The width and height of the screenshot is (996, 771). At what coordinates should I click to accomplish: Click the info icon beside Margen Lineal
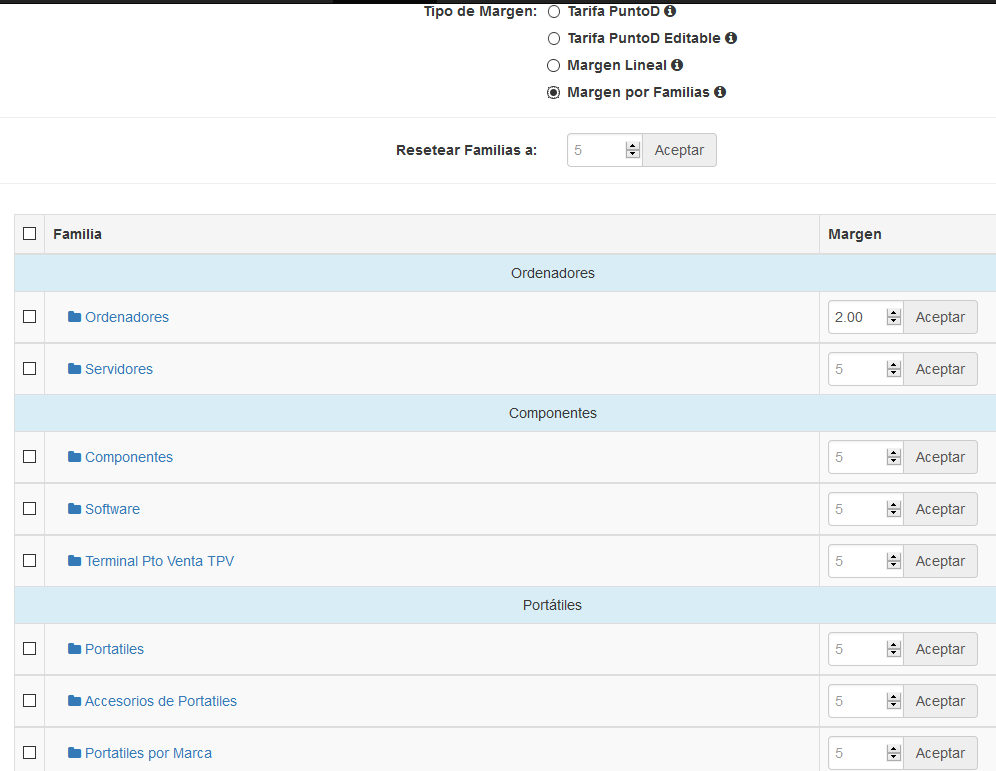tap(677, 65)
